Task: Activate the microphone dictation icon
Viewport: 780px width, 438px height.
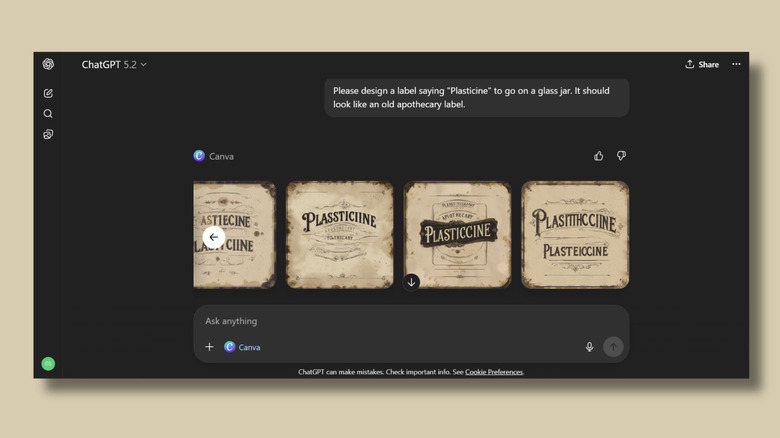Action: click(x=589, y=347)
